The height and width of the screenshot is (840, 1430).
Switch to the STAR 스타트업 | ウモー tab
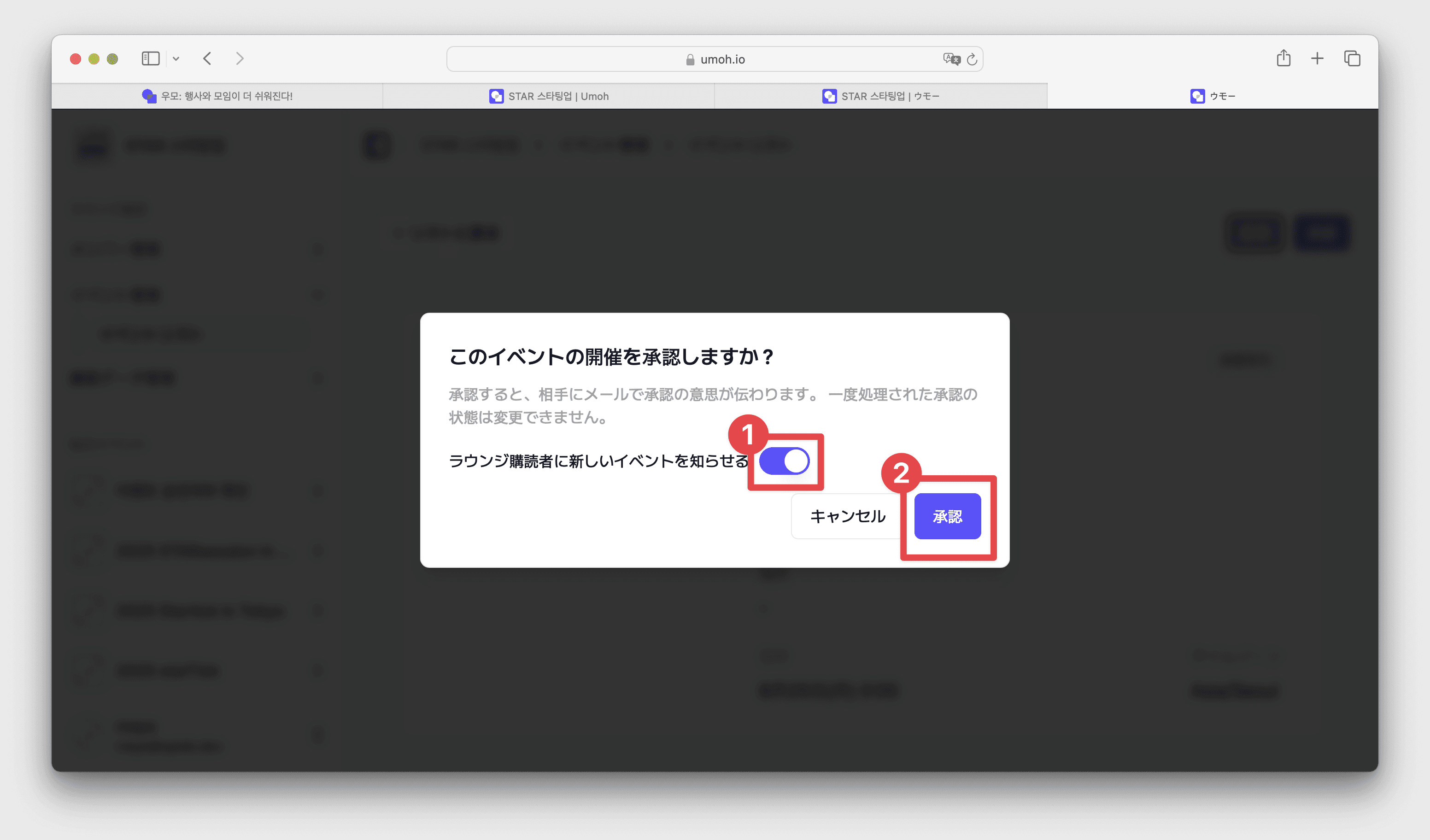pos(881,96)
